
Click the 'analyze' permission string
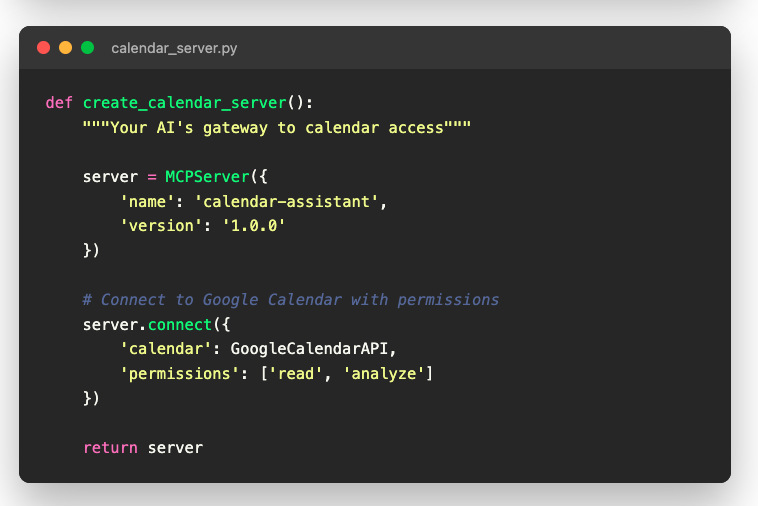384,374
